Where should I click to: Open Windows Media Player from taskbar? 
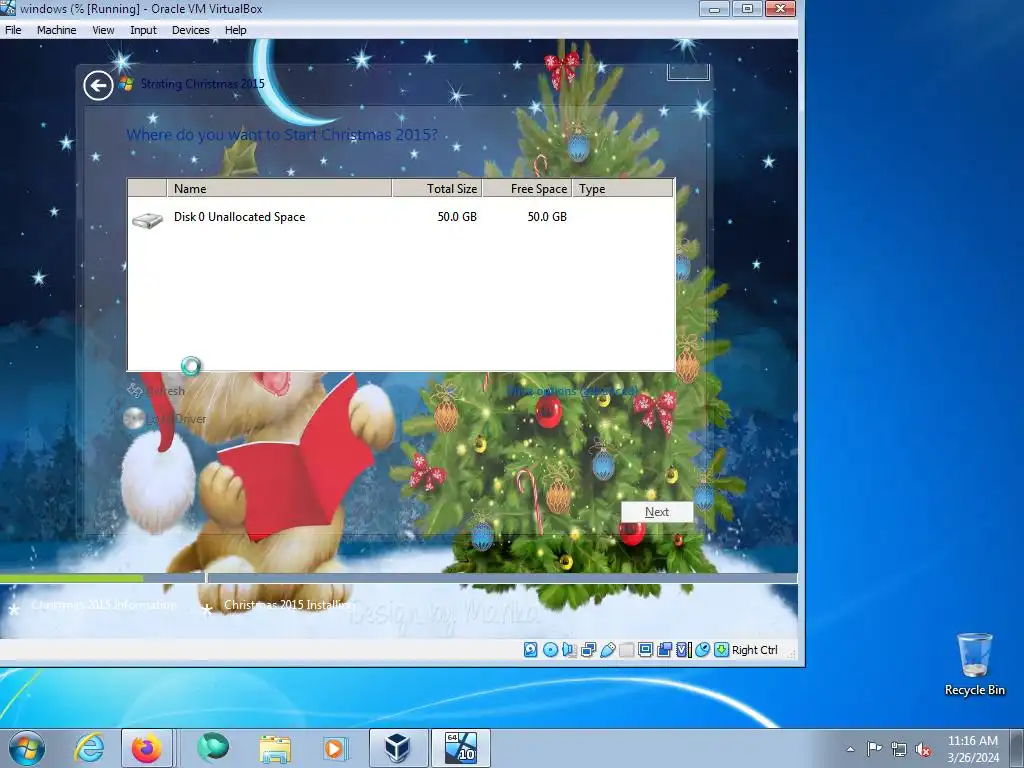(335, 748)
